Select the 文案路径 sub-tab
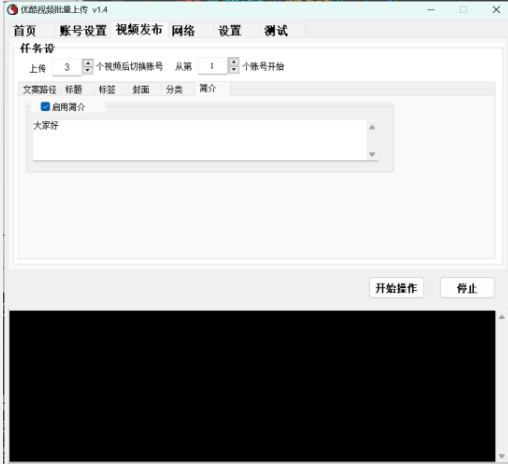Viewport: 508px width, 464px height. point(40,89)
